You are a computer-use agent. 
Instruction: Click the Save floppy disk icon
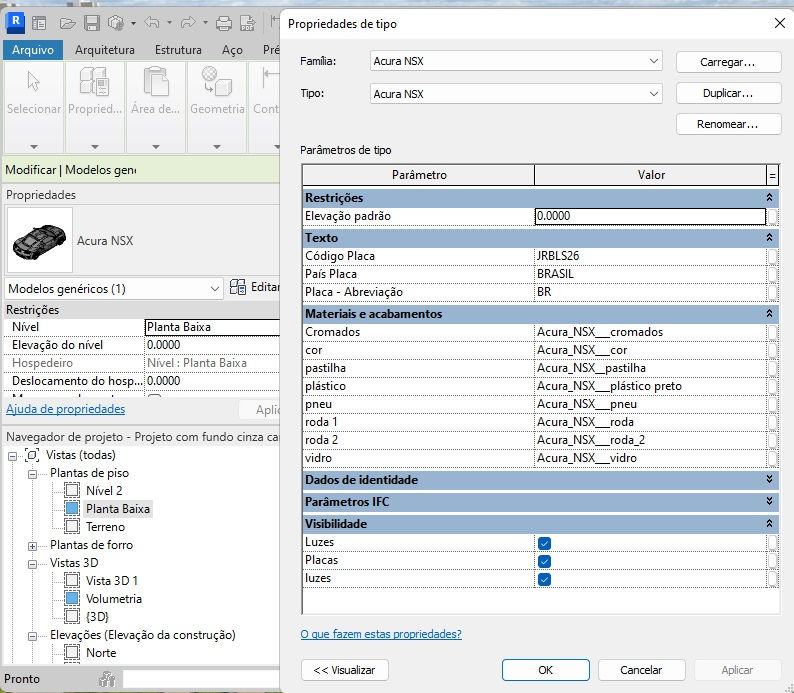91,22
